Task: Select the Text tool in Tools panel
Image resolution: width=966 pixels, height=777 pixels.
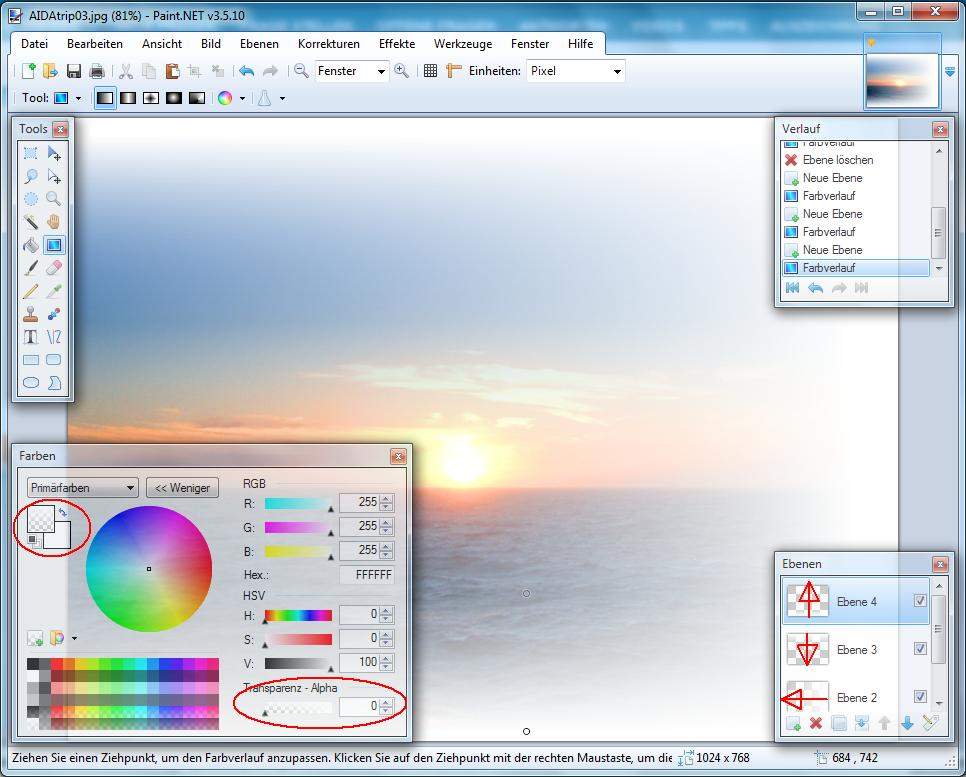Action: point(31,337)
